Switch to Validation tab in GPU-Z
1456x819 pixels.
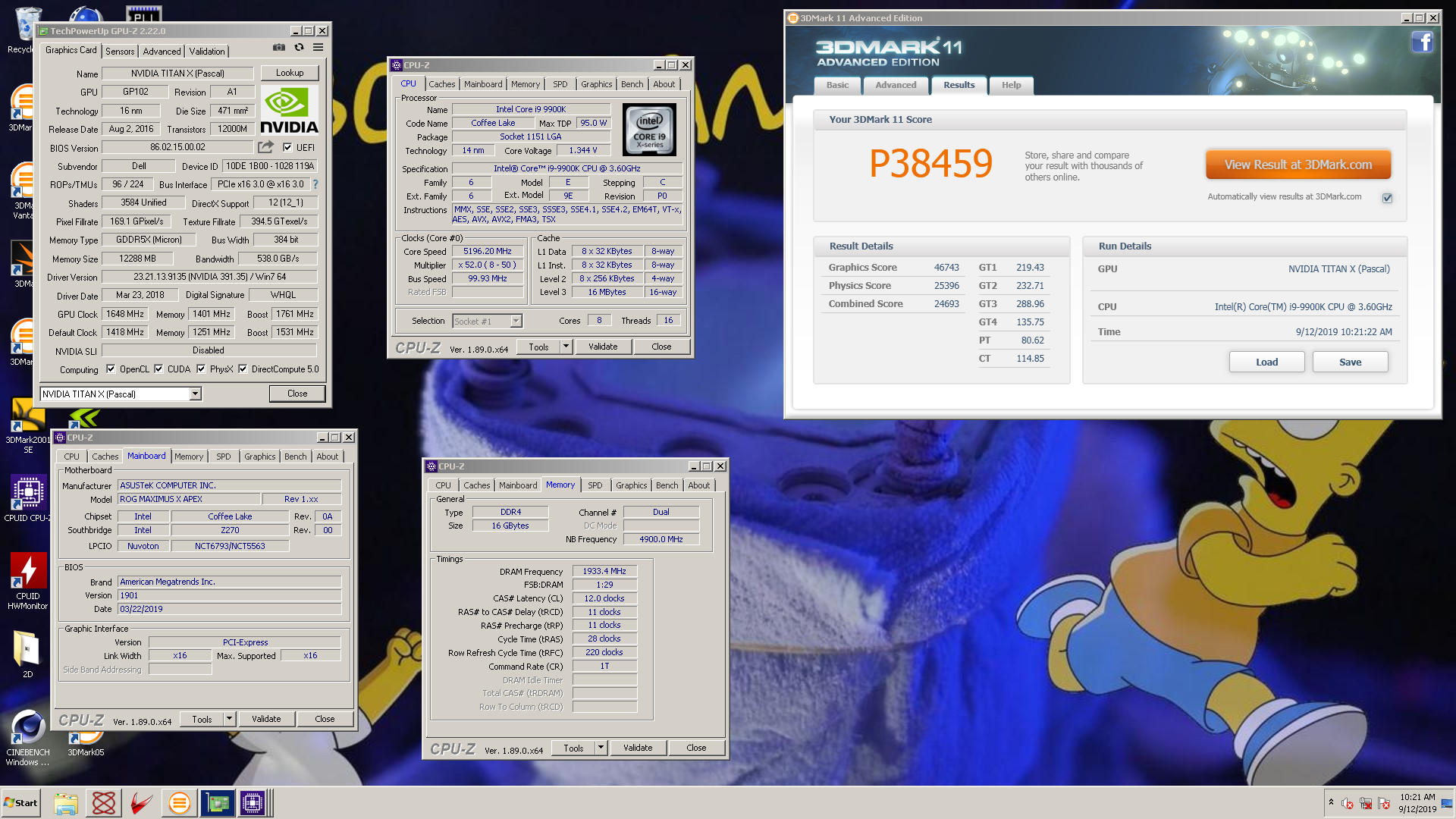pyautogui.click(x=207, y=51)
